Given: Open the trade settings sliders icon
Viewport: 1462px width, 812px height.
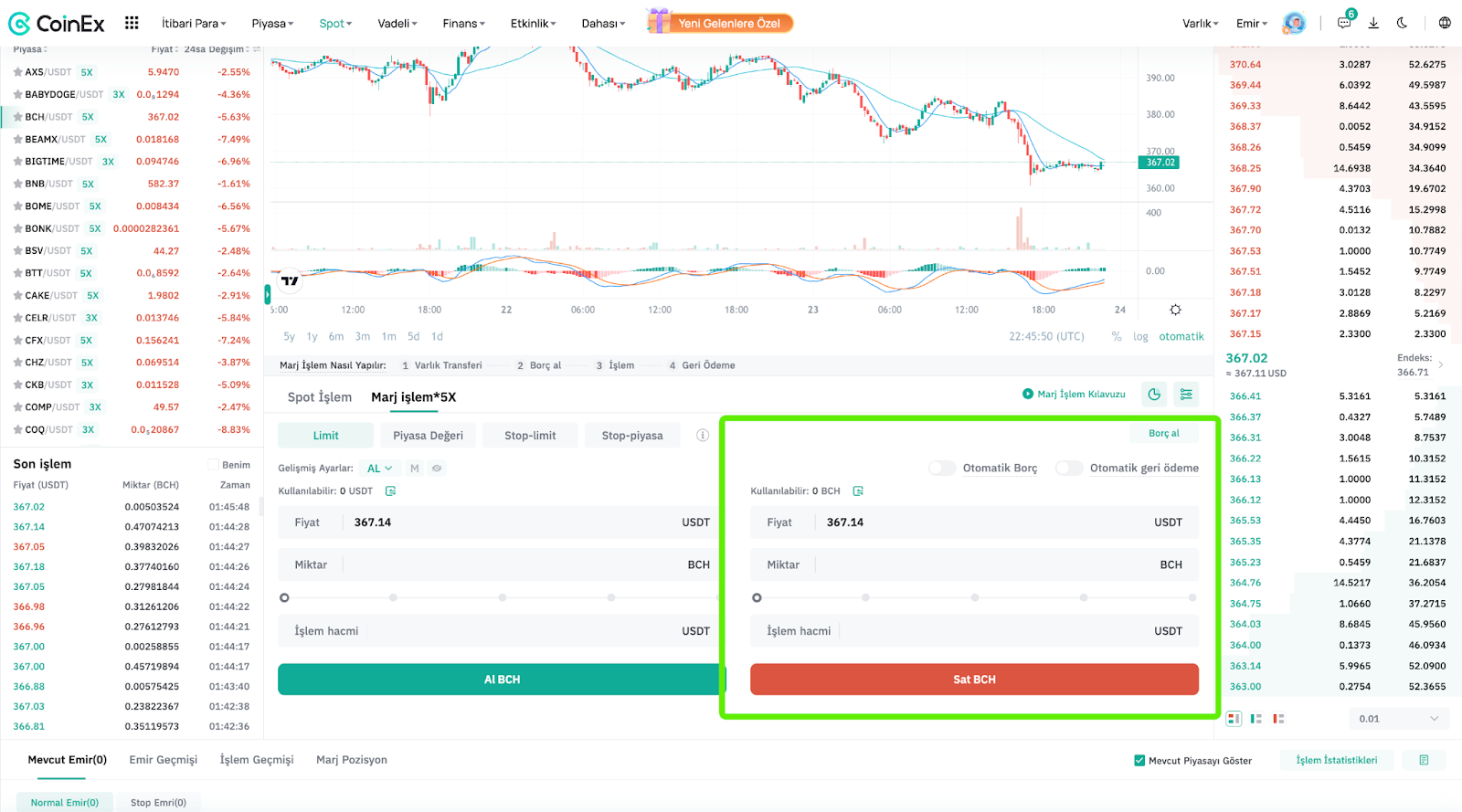Looking at the screenshot, I should (1186, 395).
